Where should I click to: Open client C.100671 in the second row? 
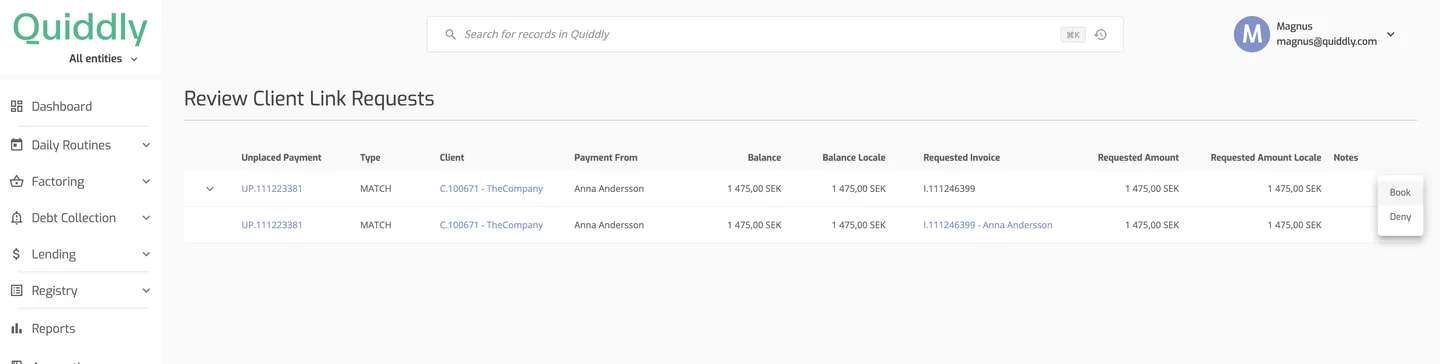pyautogui.click(x=491, y=225)
